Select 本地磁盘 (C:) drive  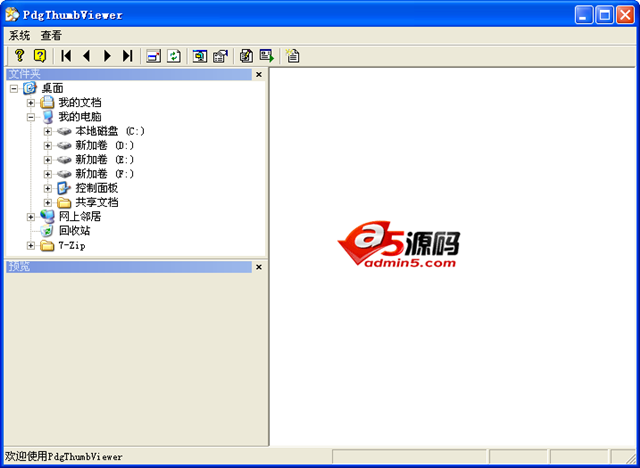pos(110,131)
